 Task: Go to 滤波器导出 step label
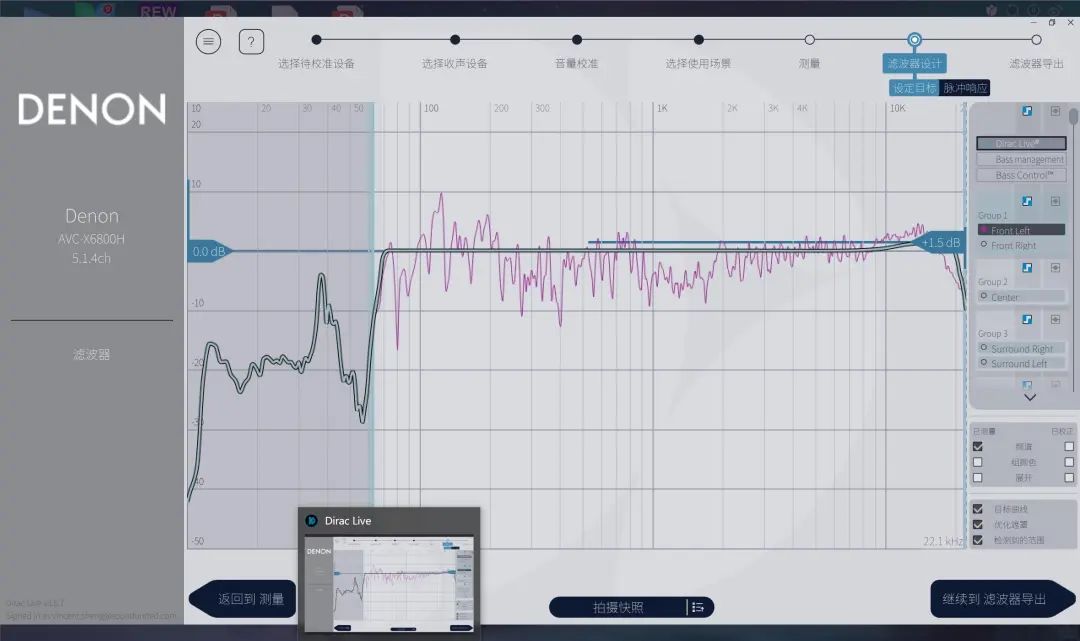point(1036,63)
